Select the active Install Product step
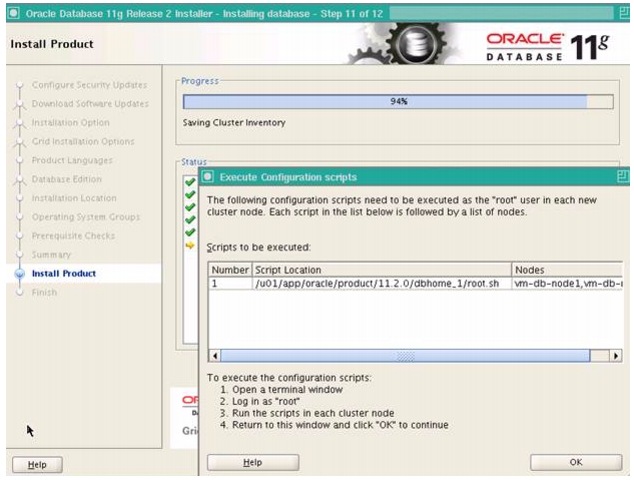 (64, 274)
